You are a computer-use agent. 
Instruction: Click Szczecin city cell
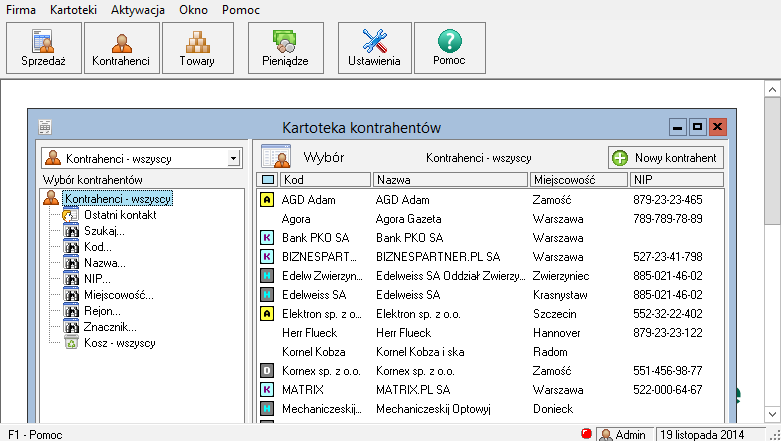coord(554,314)
